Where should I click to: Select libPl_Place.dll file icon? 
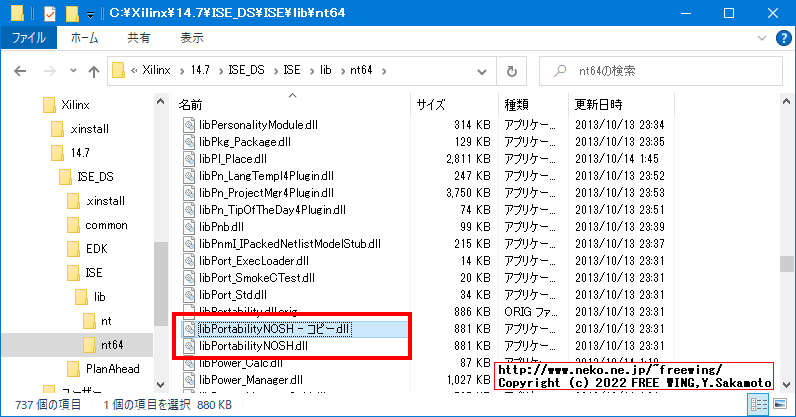[189, 159]
